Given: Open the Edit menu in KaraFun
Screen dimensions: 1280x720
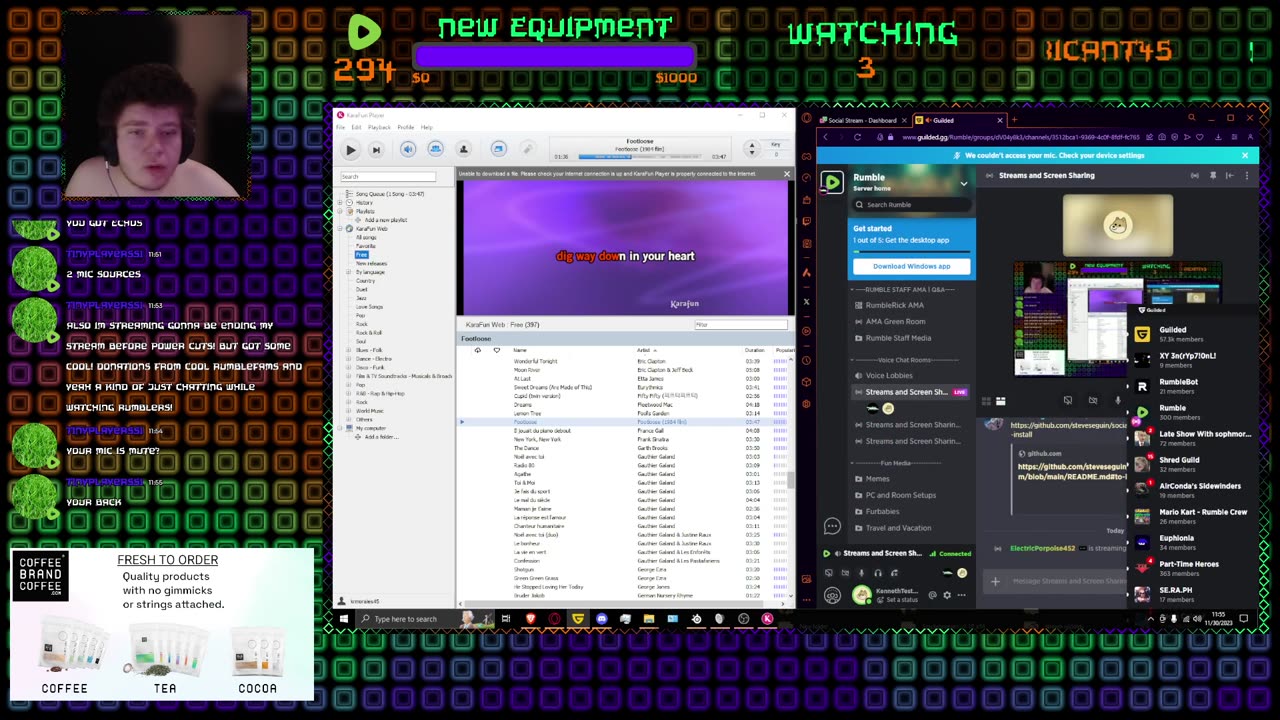Looking at the screenshot, I should coord(356,127).
